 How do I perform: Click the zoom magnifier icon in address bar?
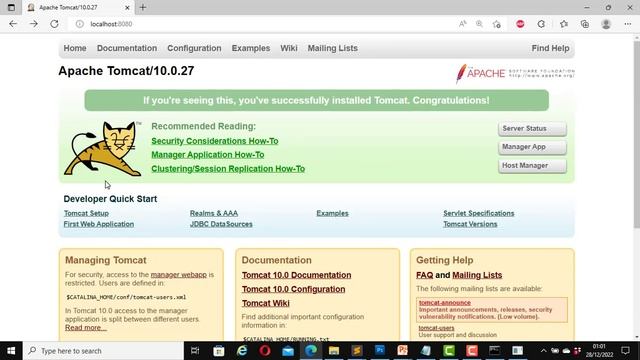[x=479, y=24]
